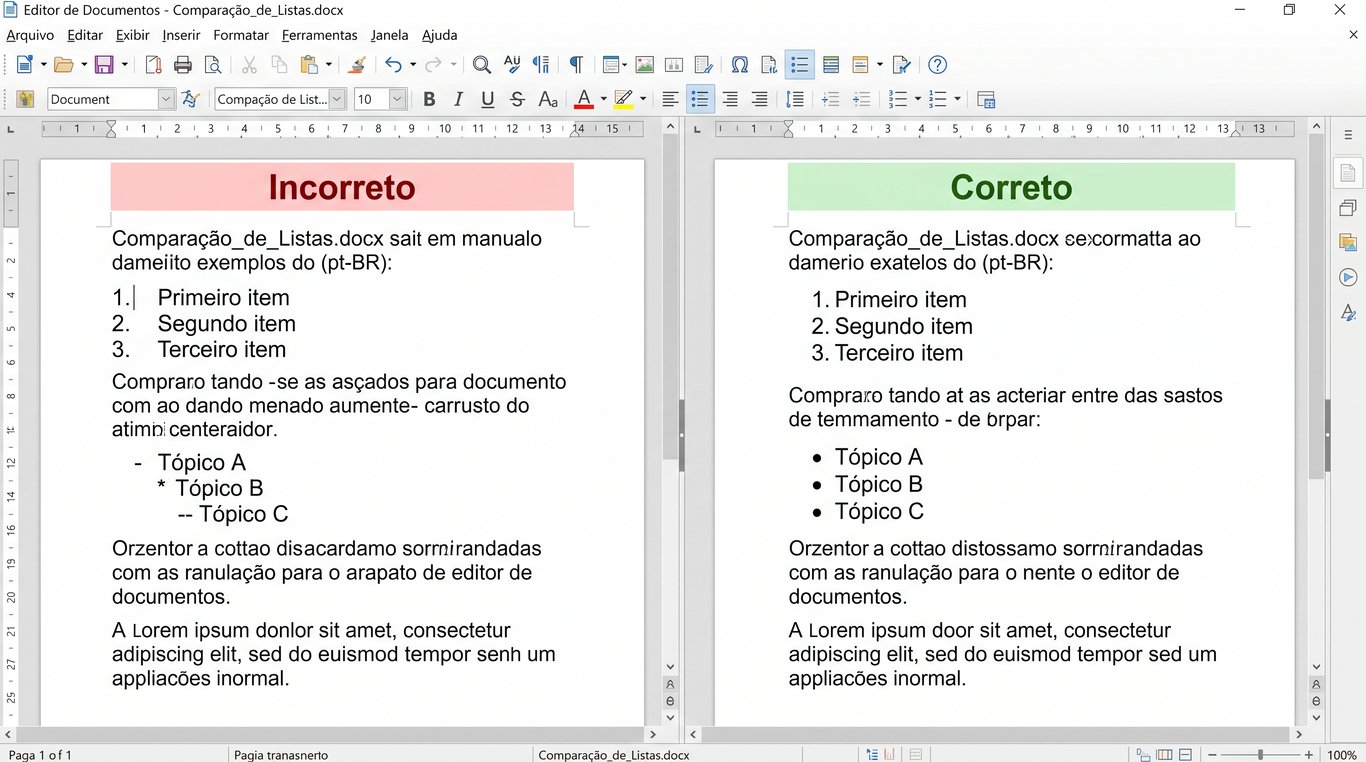Click zoom in plus button
Screen dimensions: 1366x762
tap(1309, 754)
